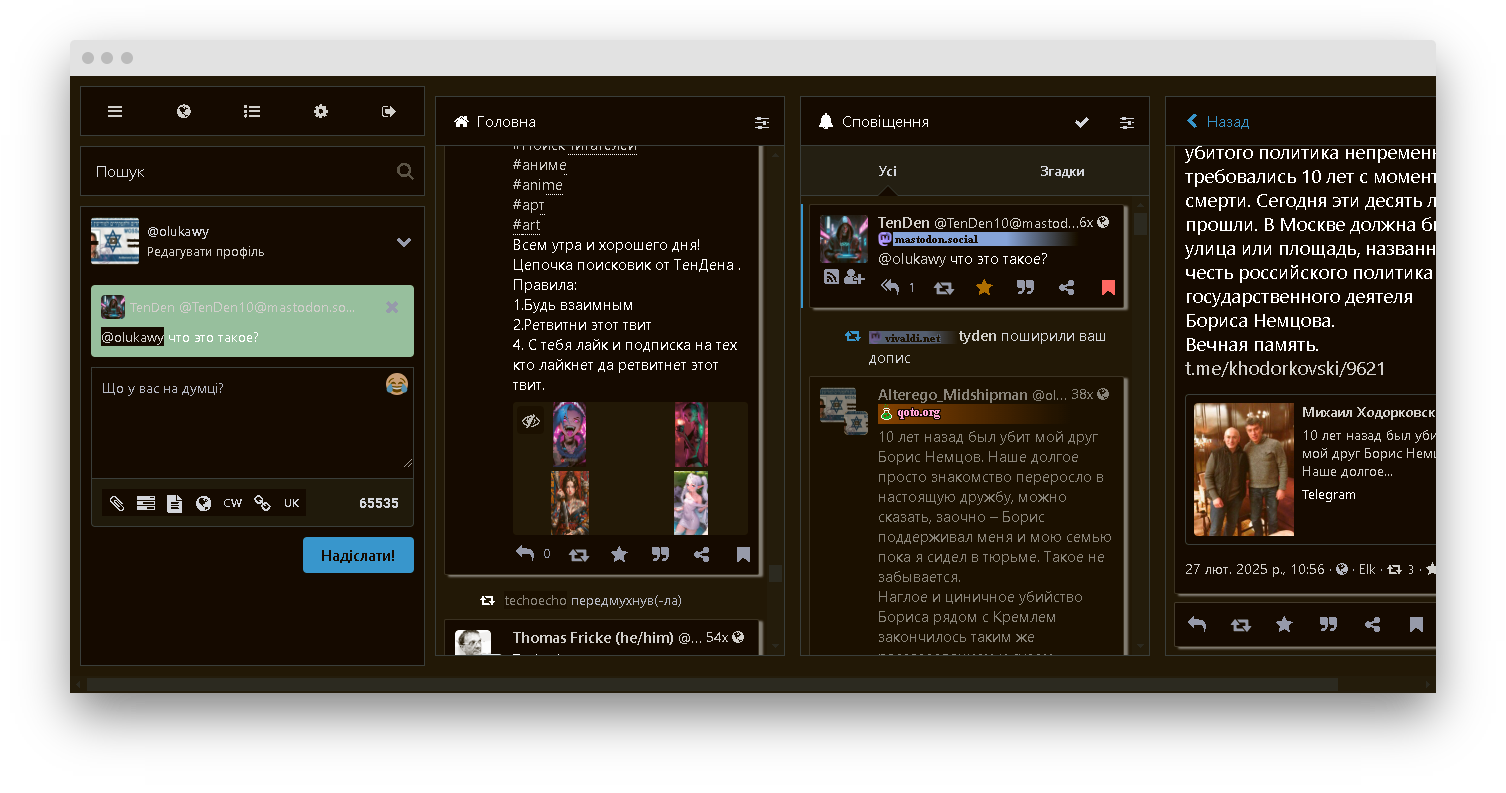Viewport: 1506px width, 793px height.
Task: Boost TenDen's mention post
Action: coord(943,287)
